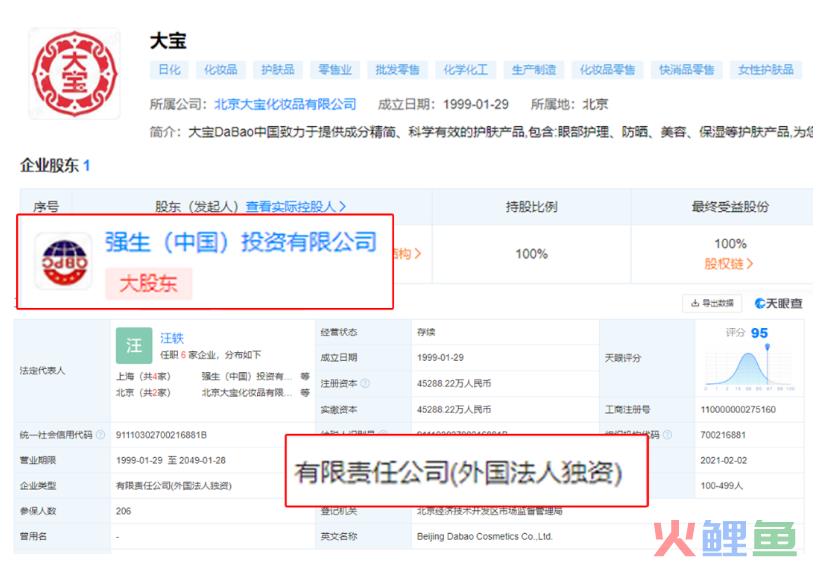Click 强生（中国）投资有... company entry
The height and width of the screenshot is (562, 821).
point(247,376)
